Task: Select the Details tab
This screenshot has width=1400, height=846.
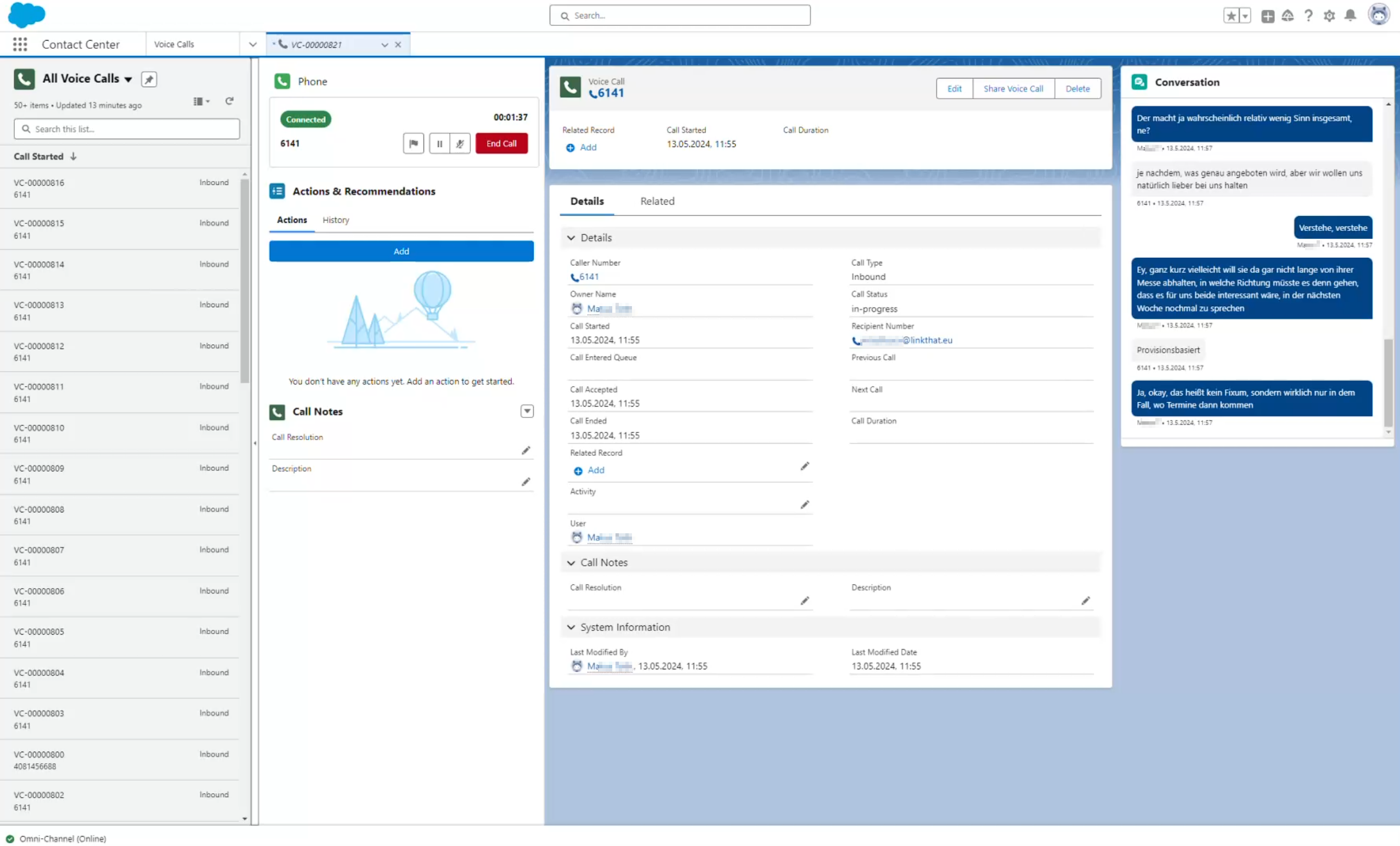Action: point(587,201)
